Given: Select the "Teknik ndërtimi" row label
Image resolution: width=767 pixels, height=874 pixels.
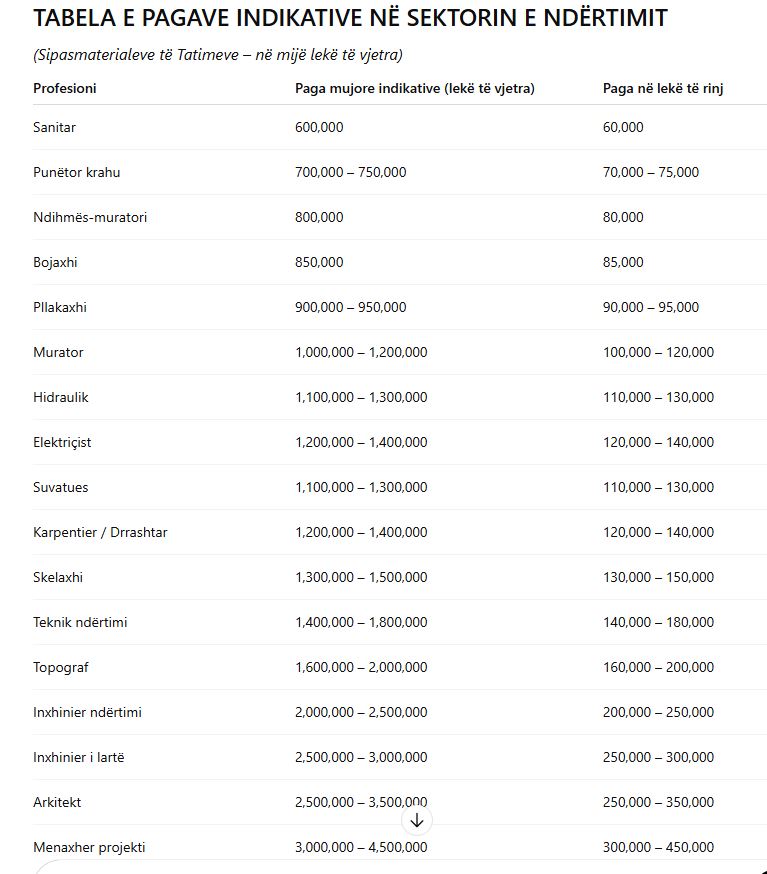Looking at the screenshot, I should tap(80, 622).
